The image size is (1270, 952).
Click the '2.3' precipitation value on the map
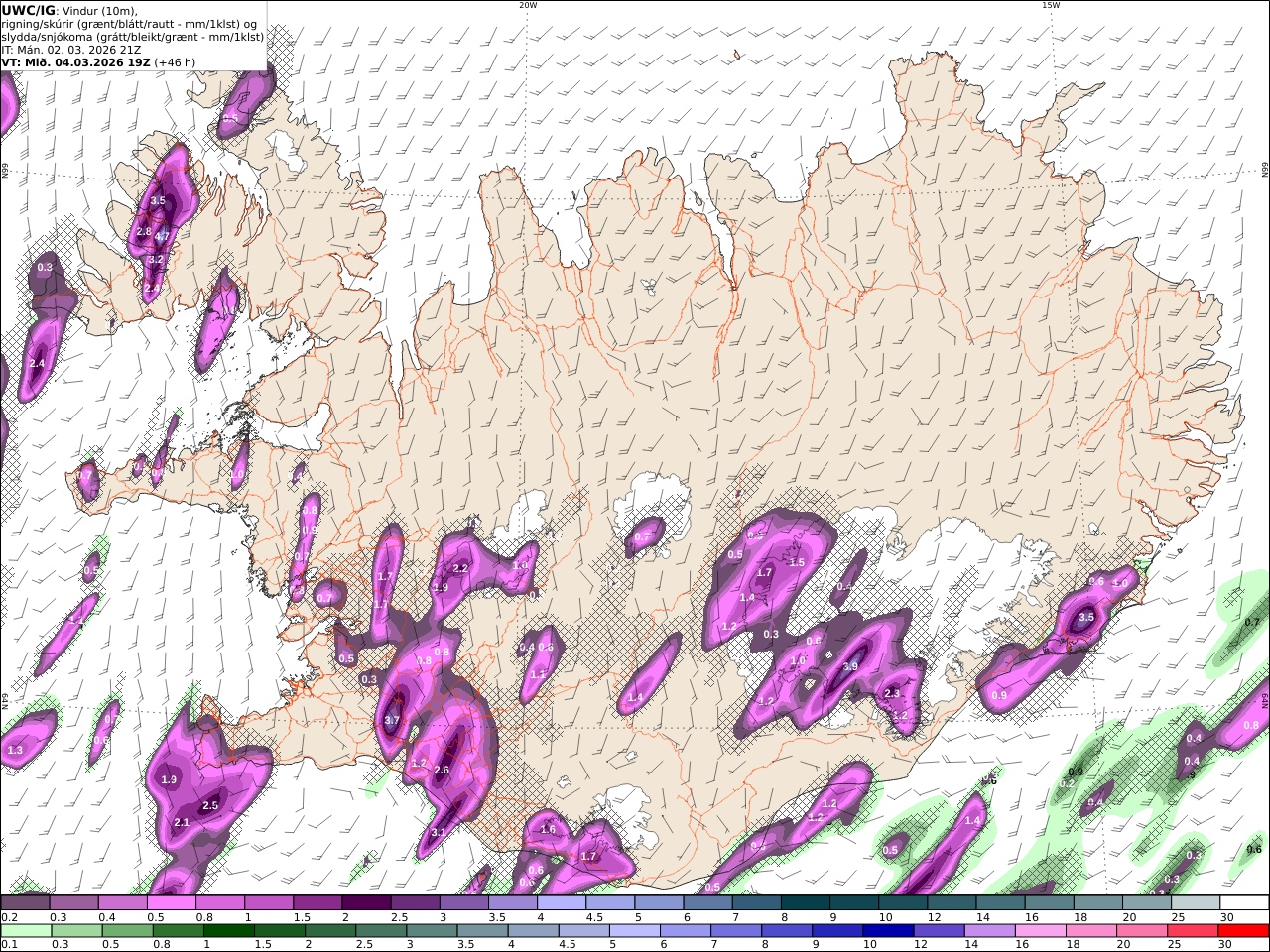[x=892, y=694]
